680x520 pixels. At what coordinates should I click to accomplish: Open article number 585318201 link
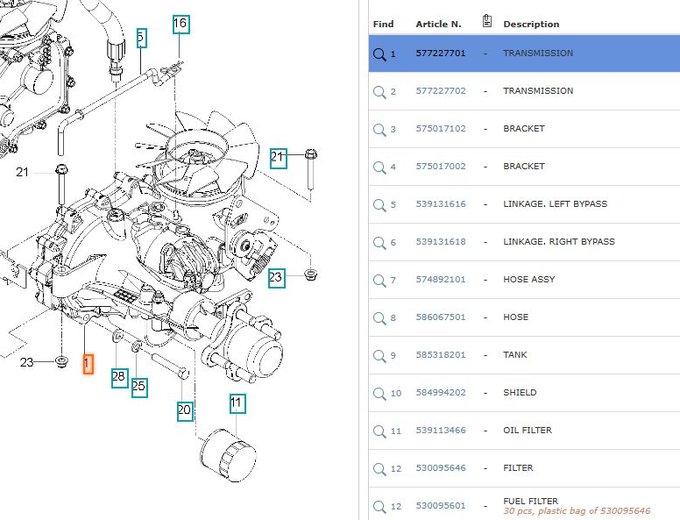[x=441, y=355]
